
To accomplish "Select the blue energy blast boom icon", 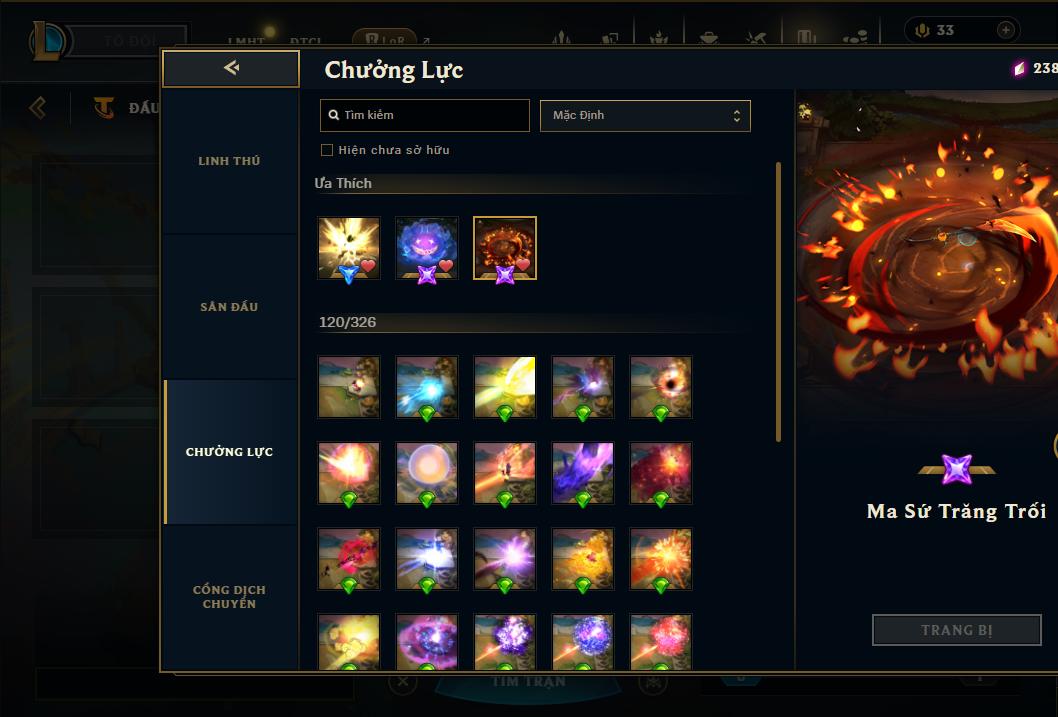I will tap(426, 387).
